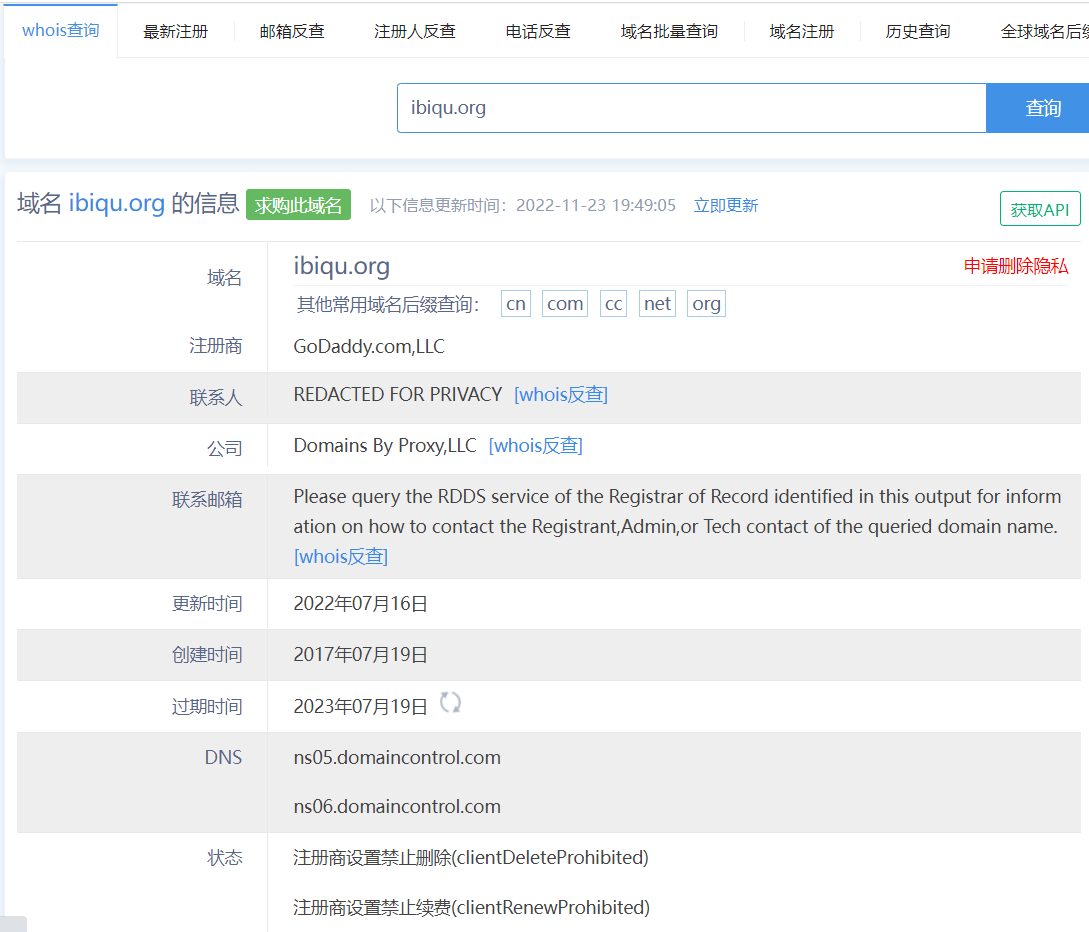Screen dimensions: 1089x932
Task: Go to the 电话反查 tab
Action: tap(538, 31)
